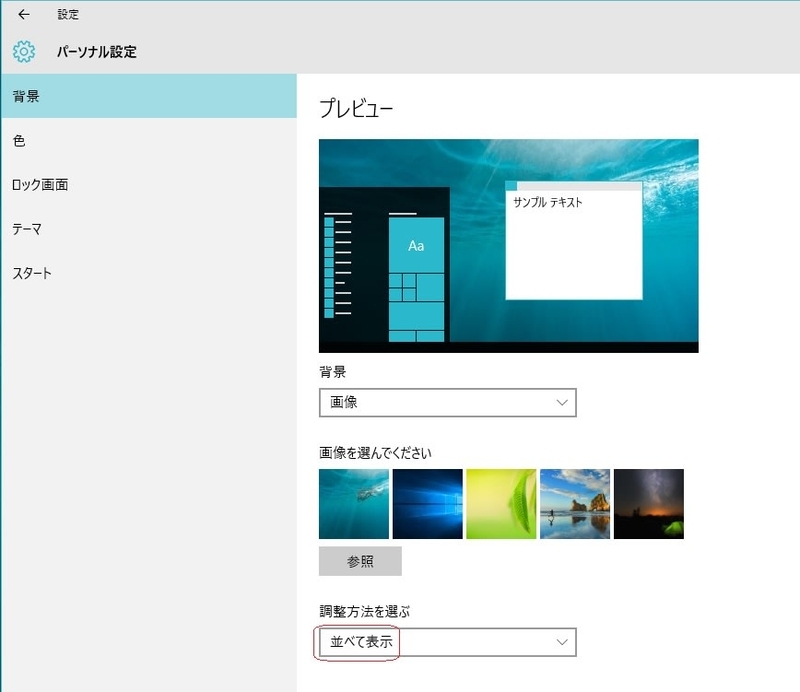
Task: Expand the 並べて表示 fit dropdown
Action: (x=447, y=642)
